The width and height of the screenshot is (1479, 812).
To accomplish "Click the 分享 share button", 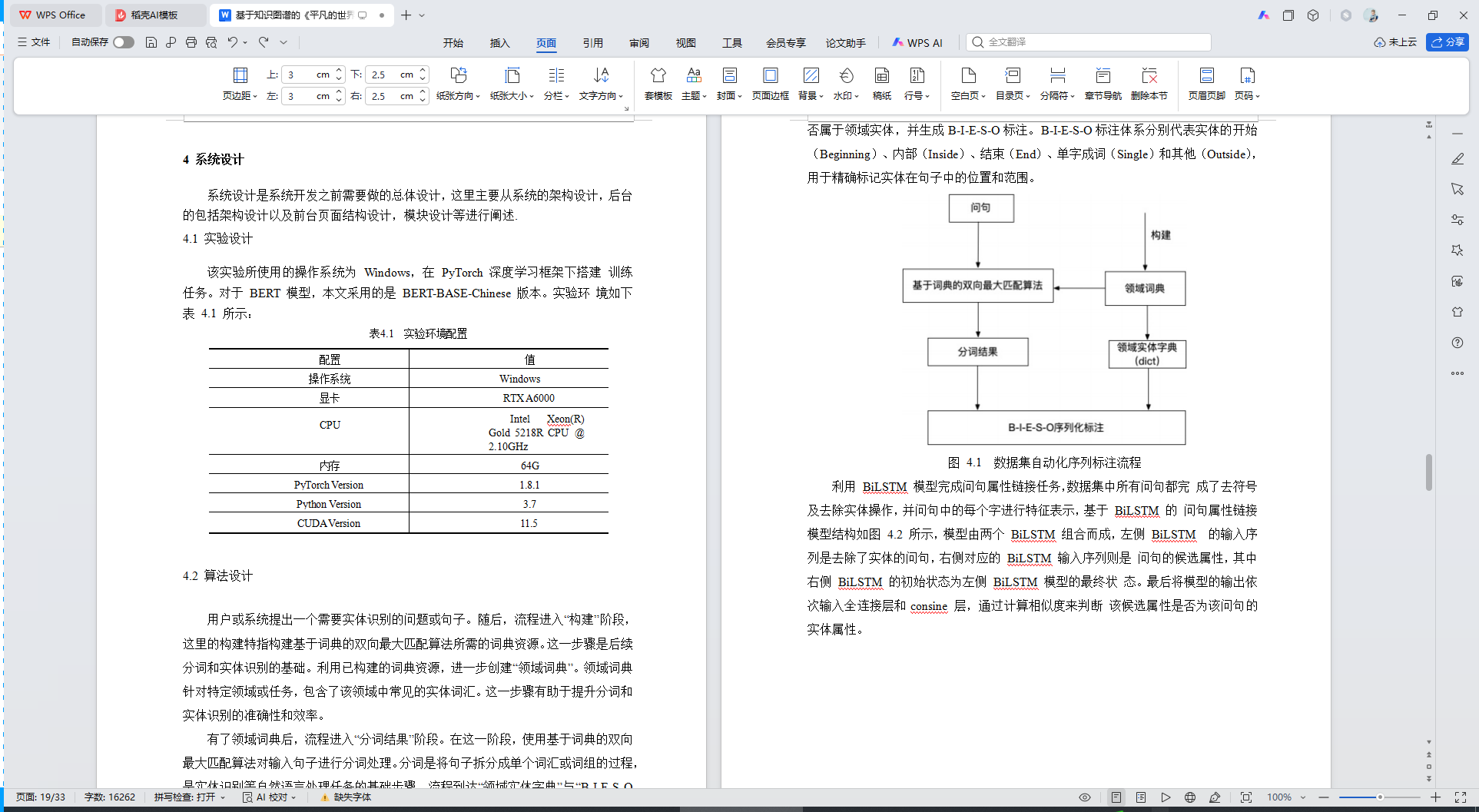I will click(1447, 42).
